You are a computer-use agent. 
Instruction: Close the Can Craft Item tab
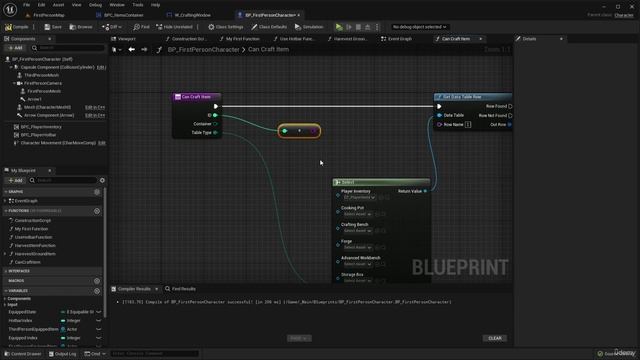480,39
